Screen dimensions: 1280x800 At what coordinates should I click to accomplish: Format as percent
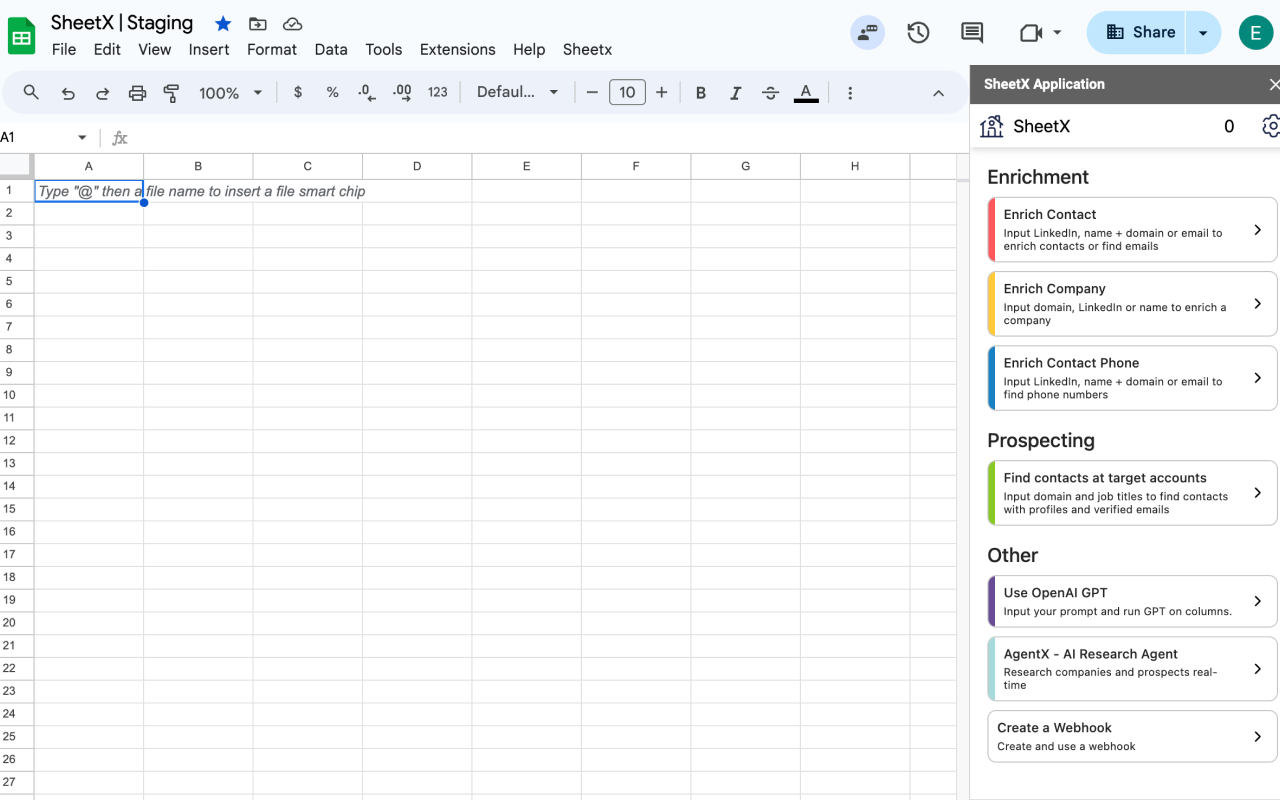click(x=332, y=92)
